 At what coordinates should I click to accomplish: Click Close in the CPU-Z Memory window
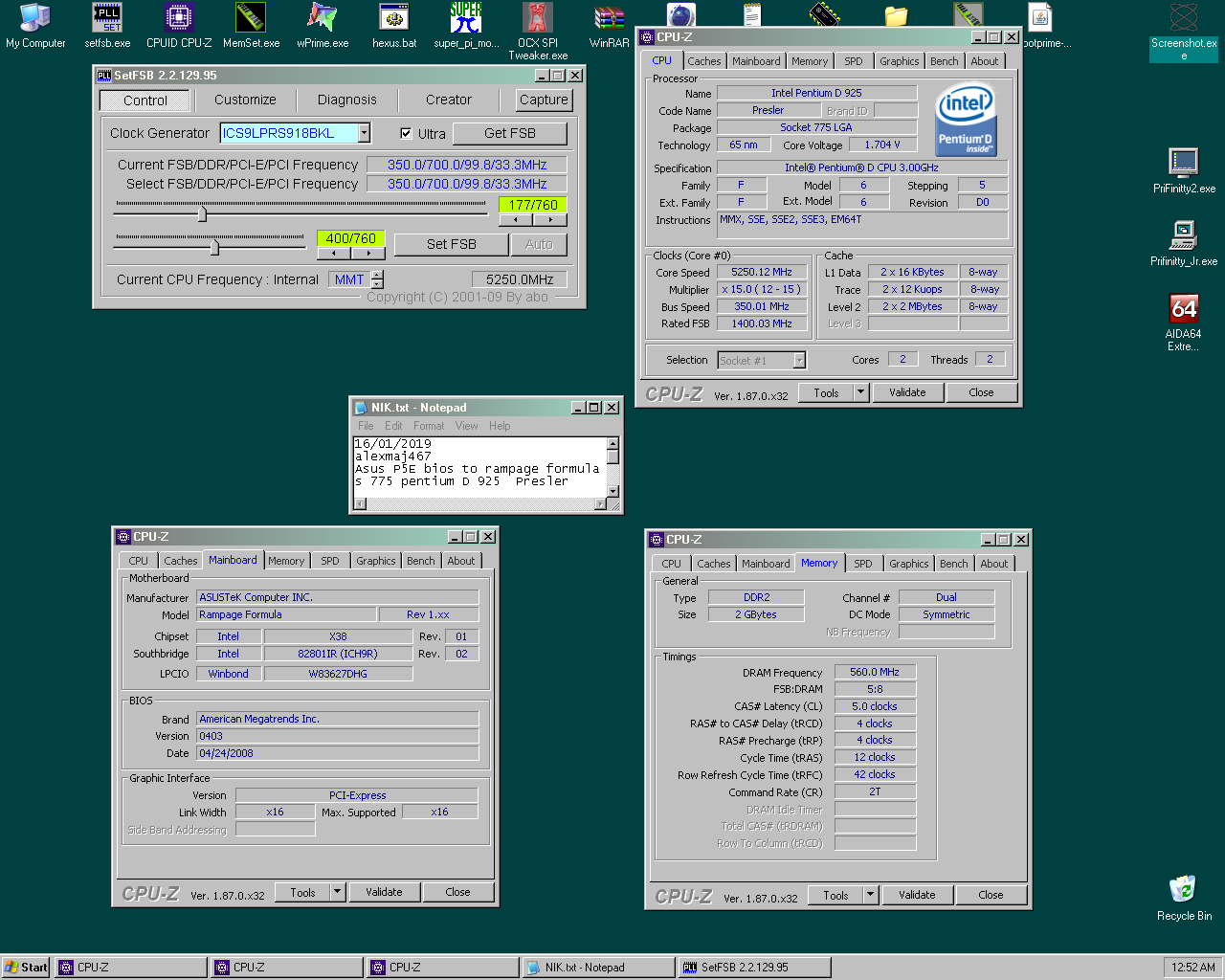pos(991,895)
